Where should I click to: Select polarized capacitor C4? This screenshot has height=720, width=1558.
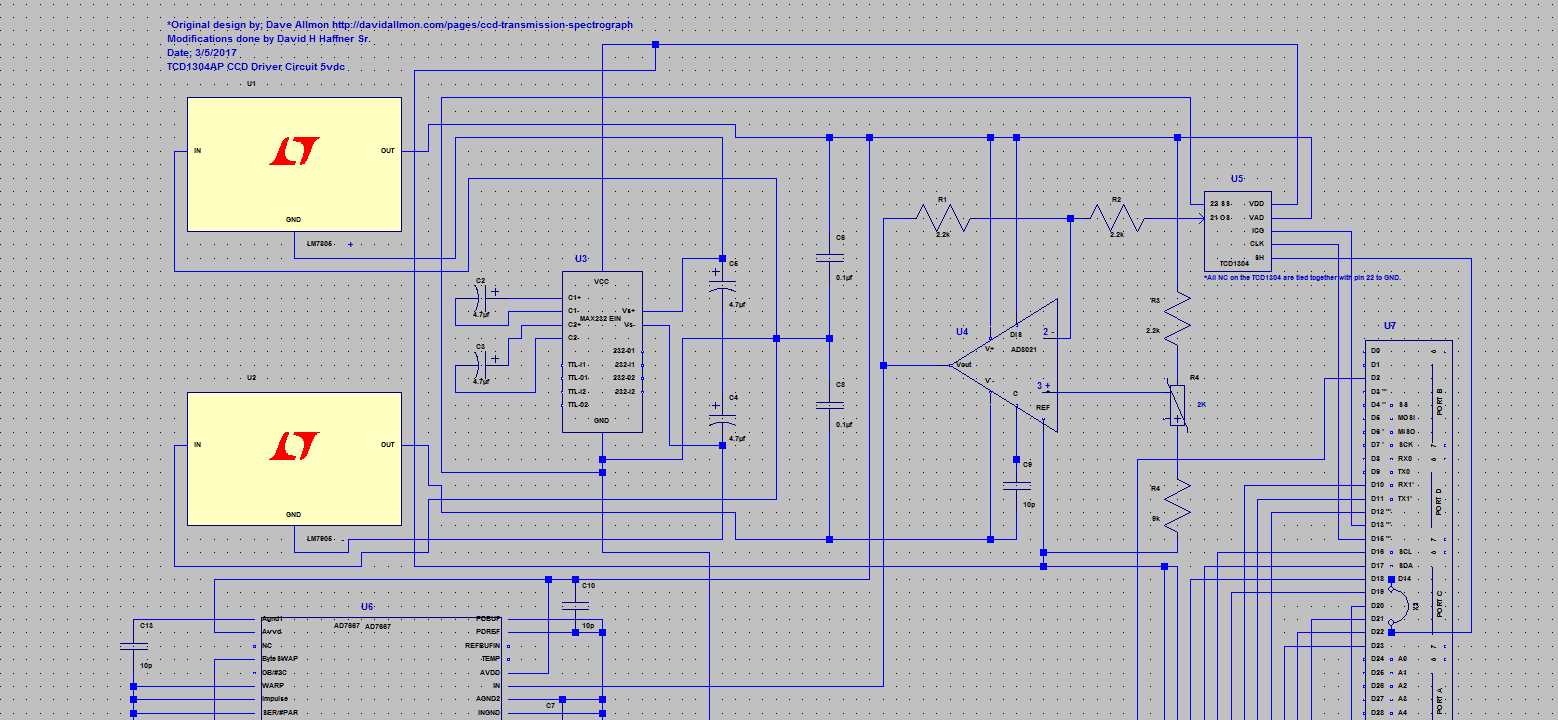click(x=722, y=416)
